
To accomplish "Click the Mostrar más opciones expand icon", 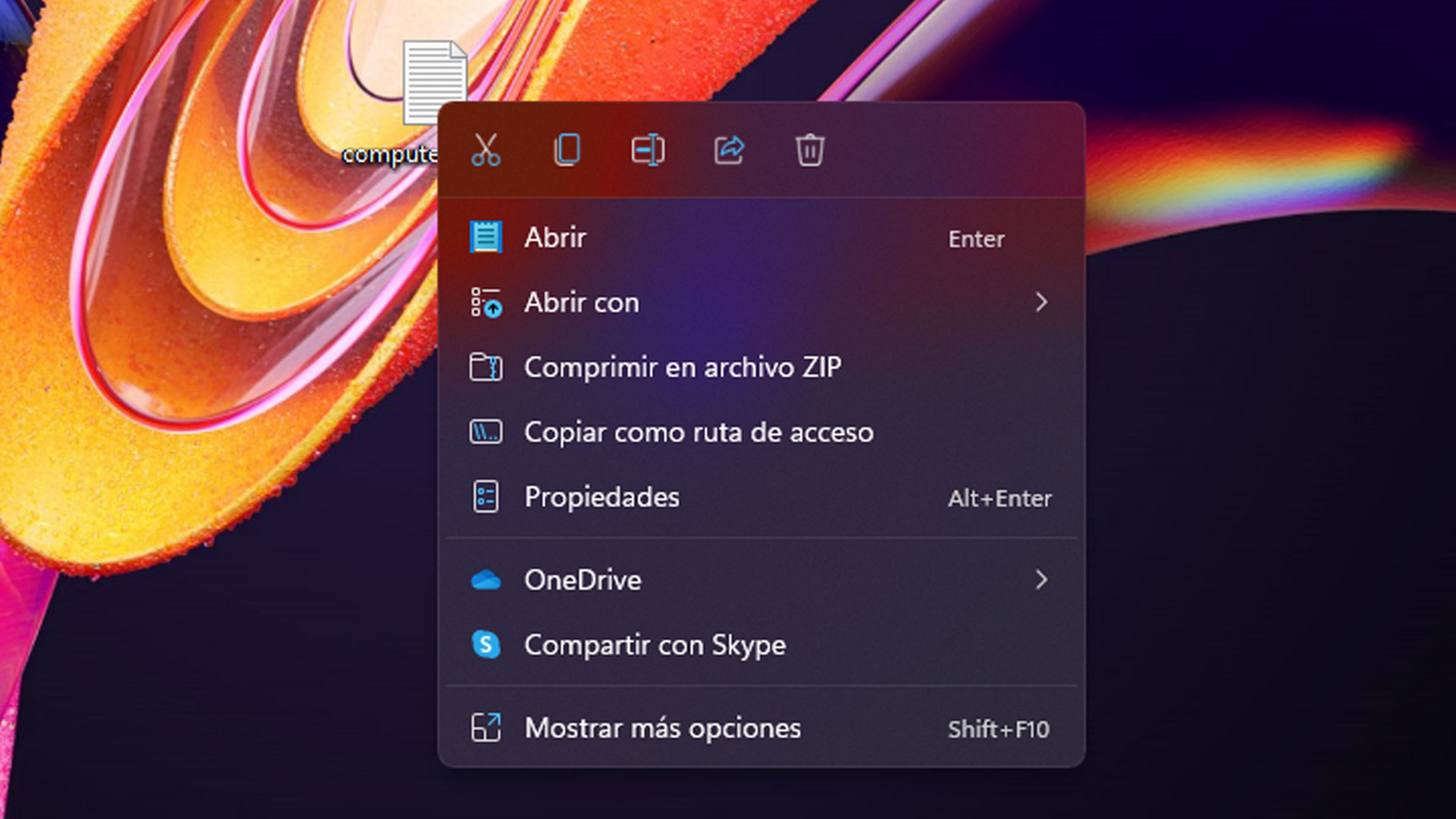I will 486,728.
